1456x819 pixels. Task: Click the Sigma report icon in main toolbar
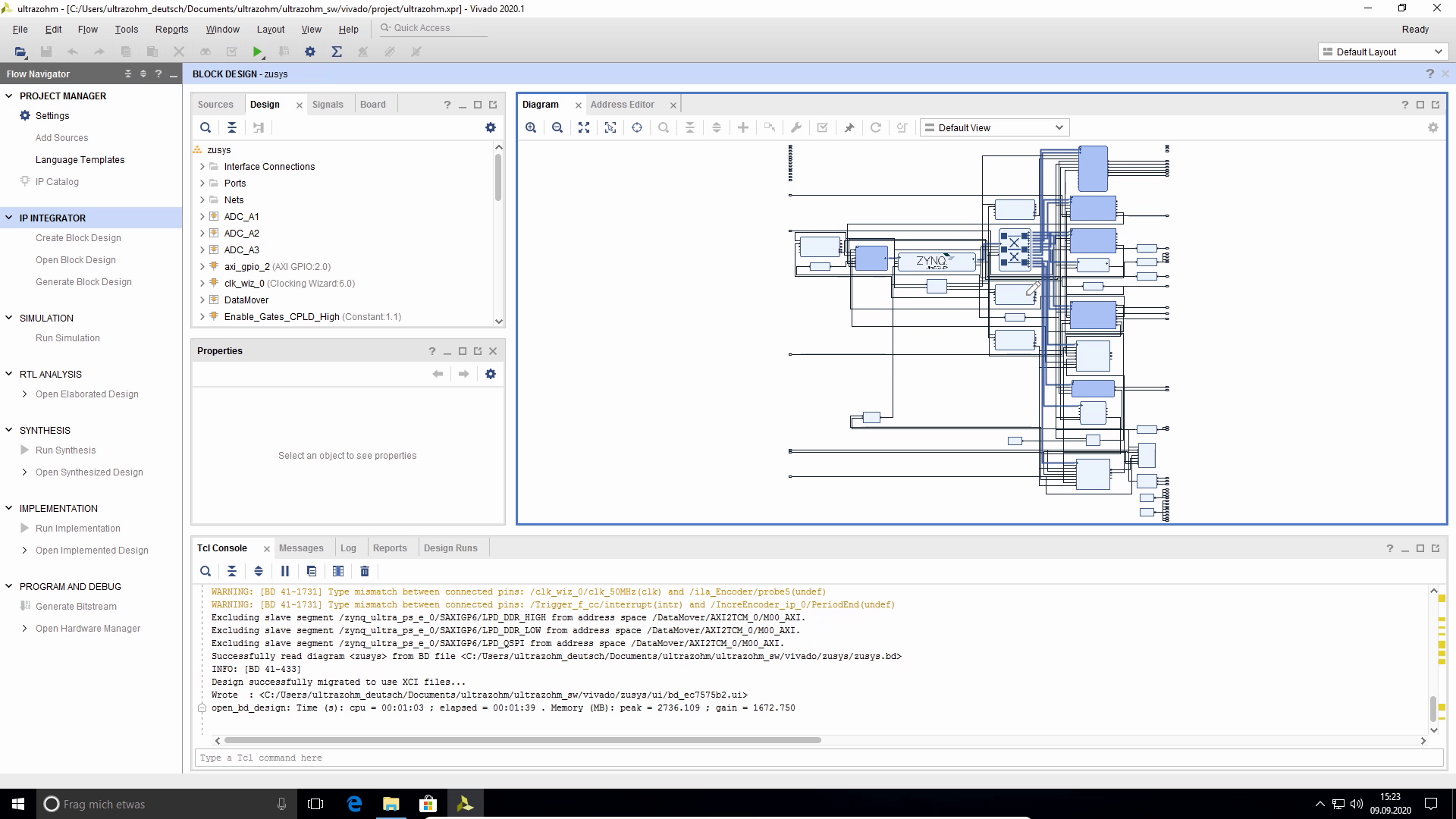coord(337,52)
